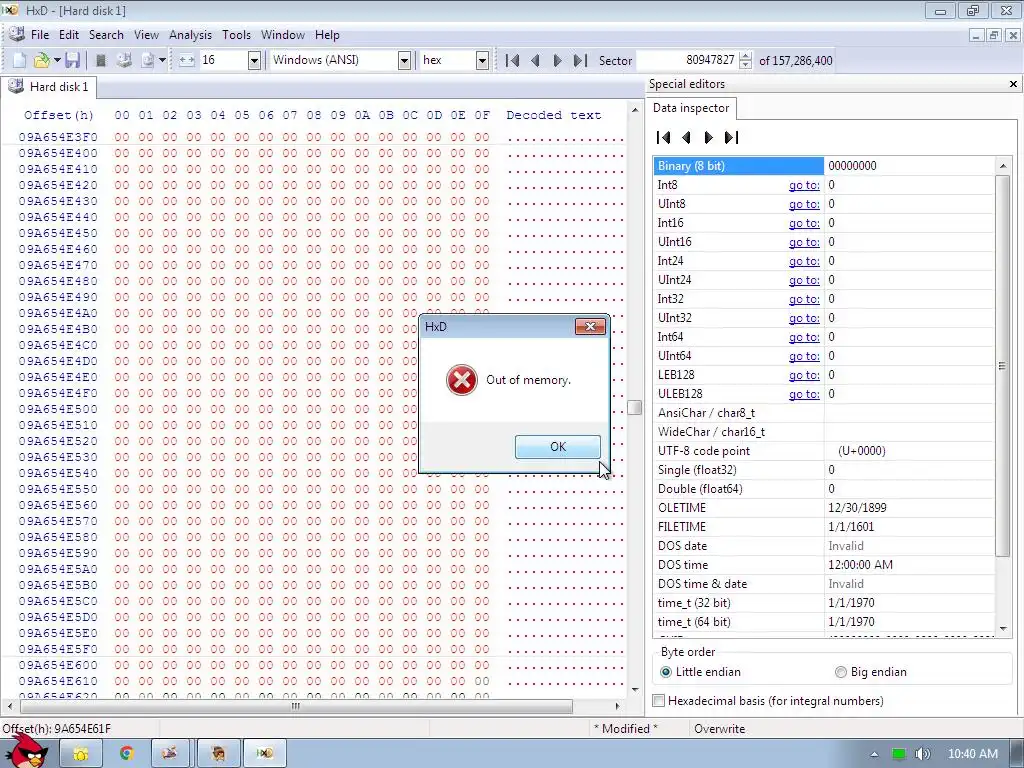Open the Analysis menu
Viewport: 1024px width, 768px height.
[x=190, y=35]
